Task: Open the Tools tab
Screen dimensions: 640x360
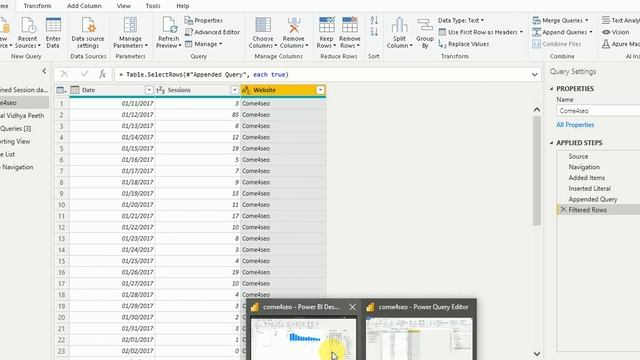Action: (x=153, y=6)
